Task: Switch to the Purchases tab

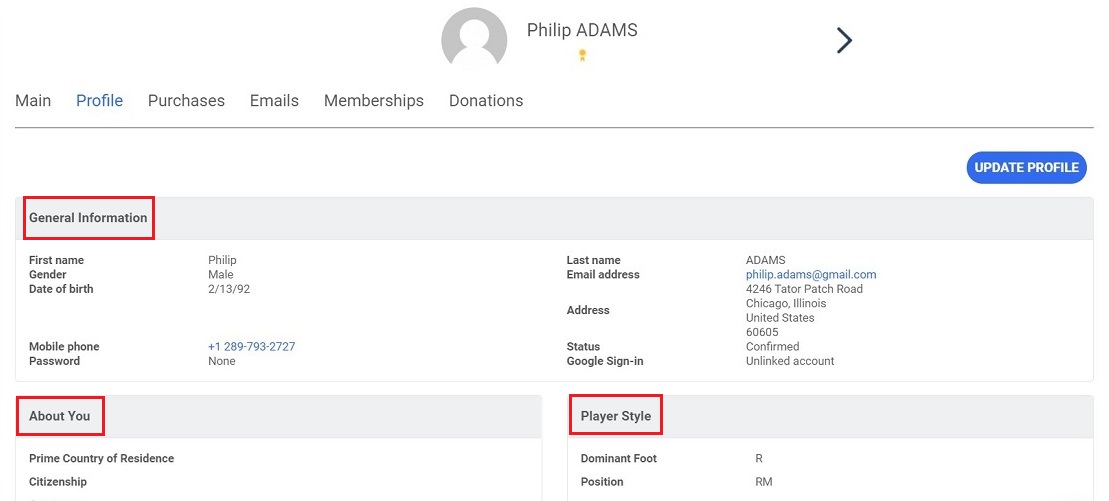Action: click(x=186, y=100)
